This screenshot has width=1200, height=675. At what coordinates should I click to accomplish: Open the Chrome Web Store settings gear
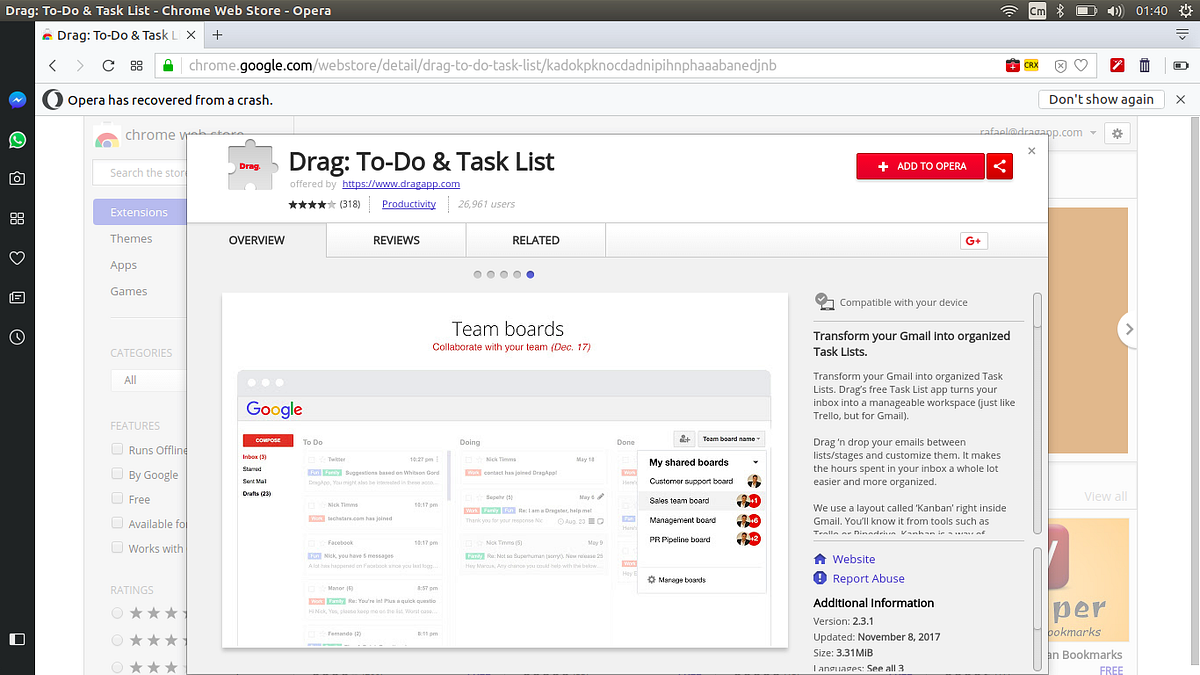(1117, 133)
